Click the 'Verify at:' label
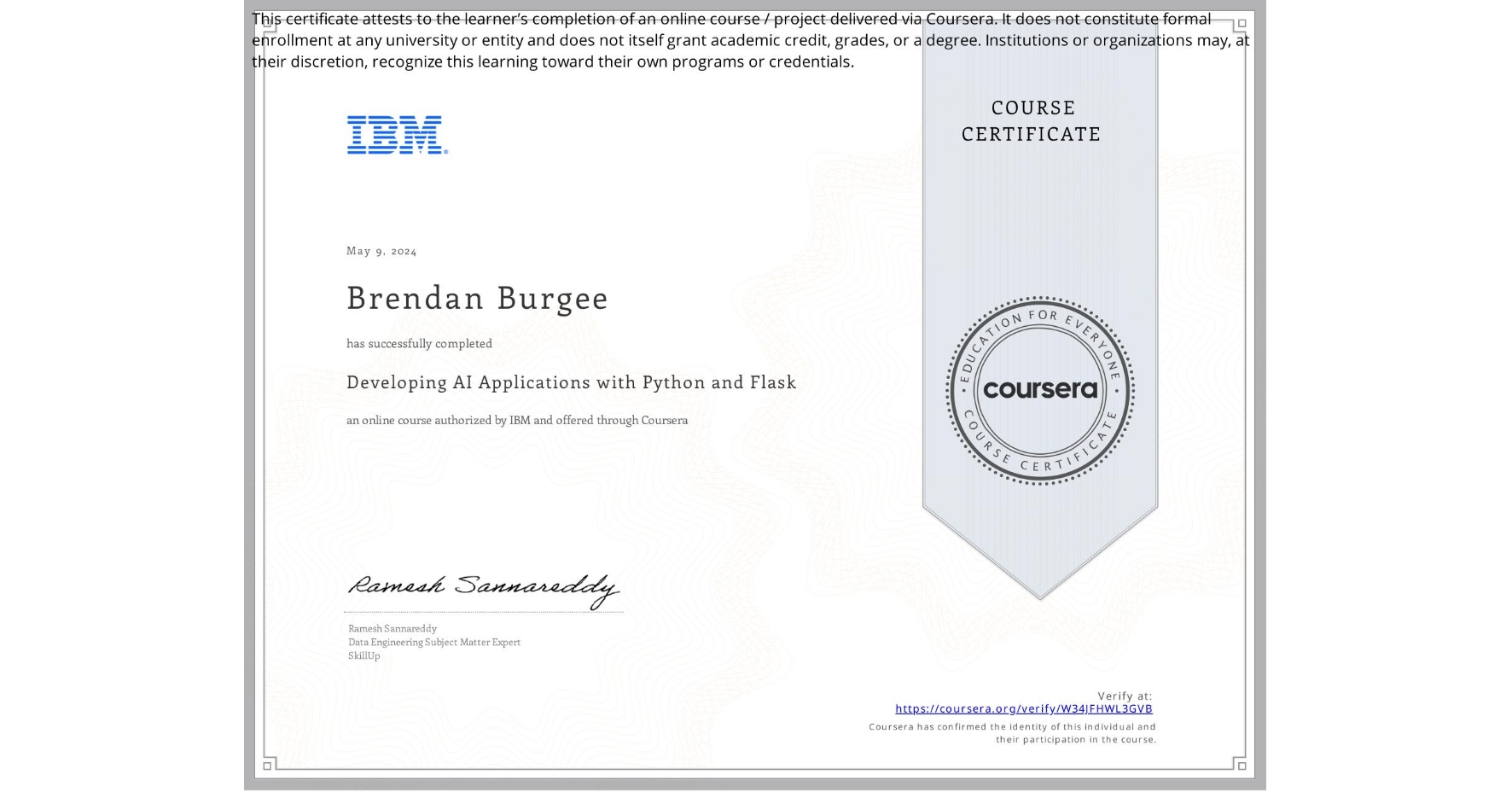This screenshot has height=792, width=1512. coord(1125,696)
